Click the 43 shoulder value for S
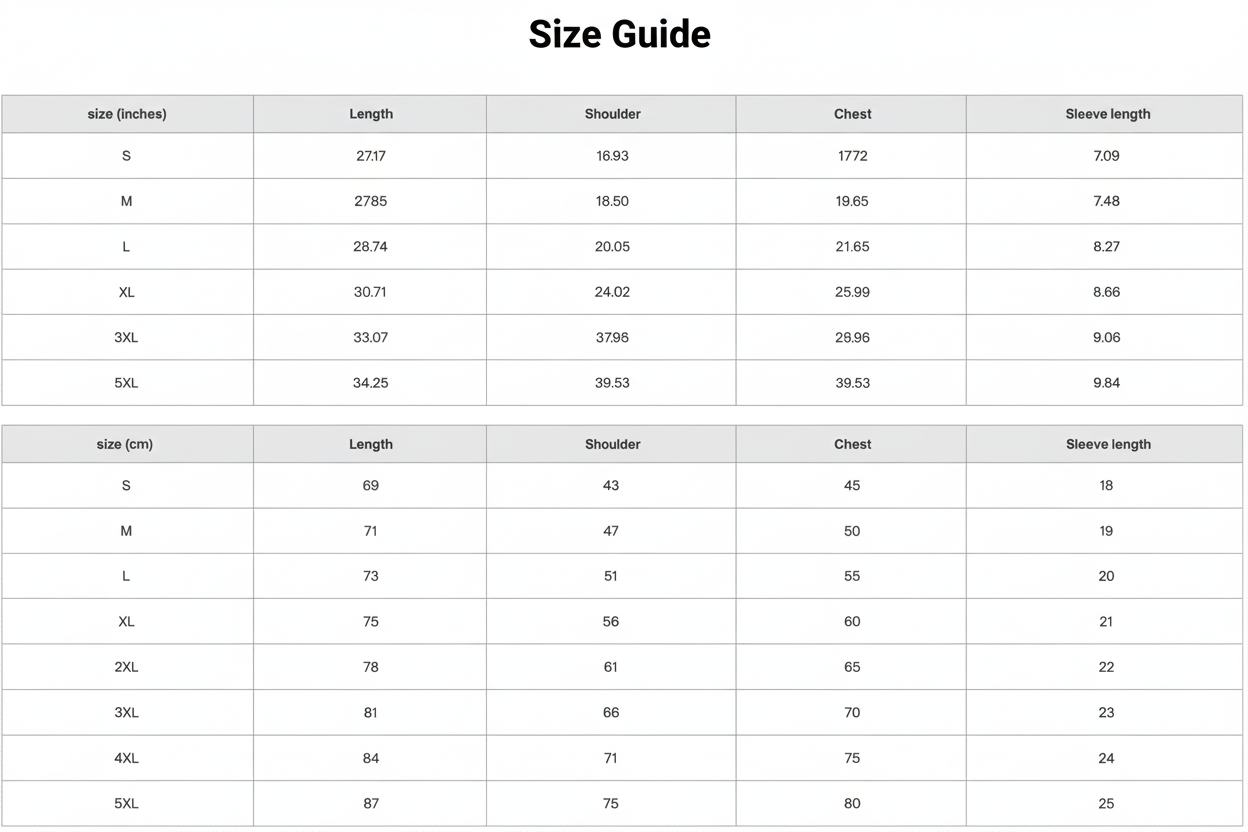Image resolution: width=1248 pixels, height=832 pixels. pos(611,486)
